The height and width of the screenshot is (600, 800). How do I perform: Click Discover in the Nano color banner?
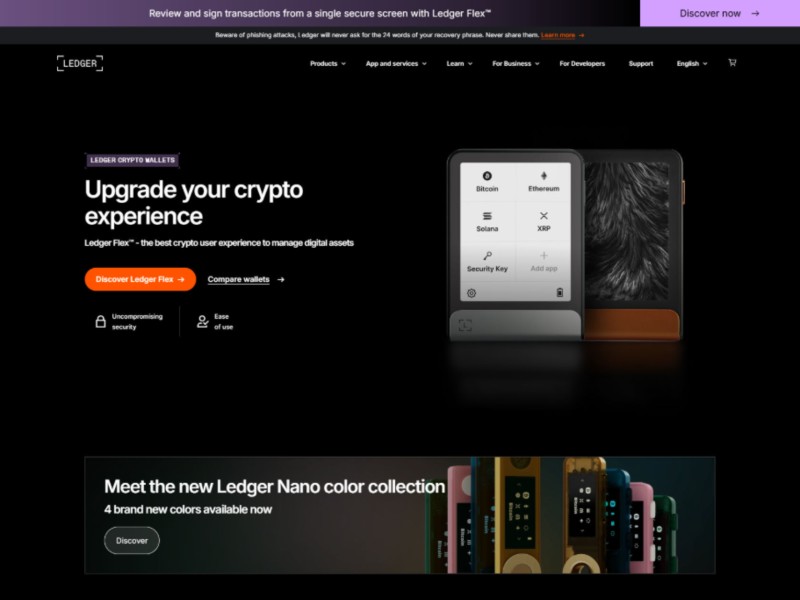[x=132, y=540]
